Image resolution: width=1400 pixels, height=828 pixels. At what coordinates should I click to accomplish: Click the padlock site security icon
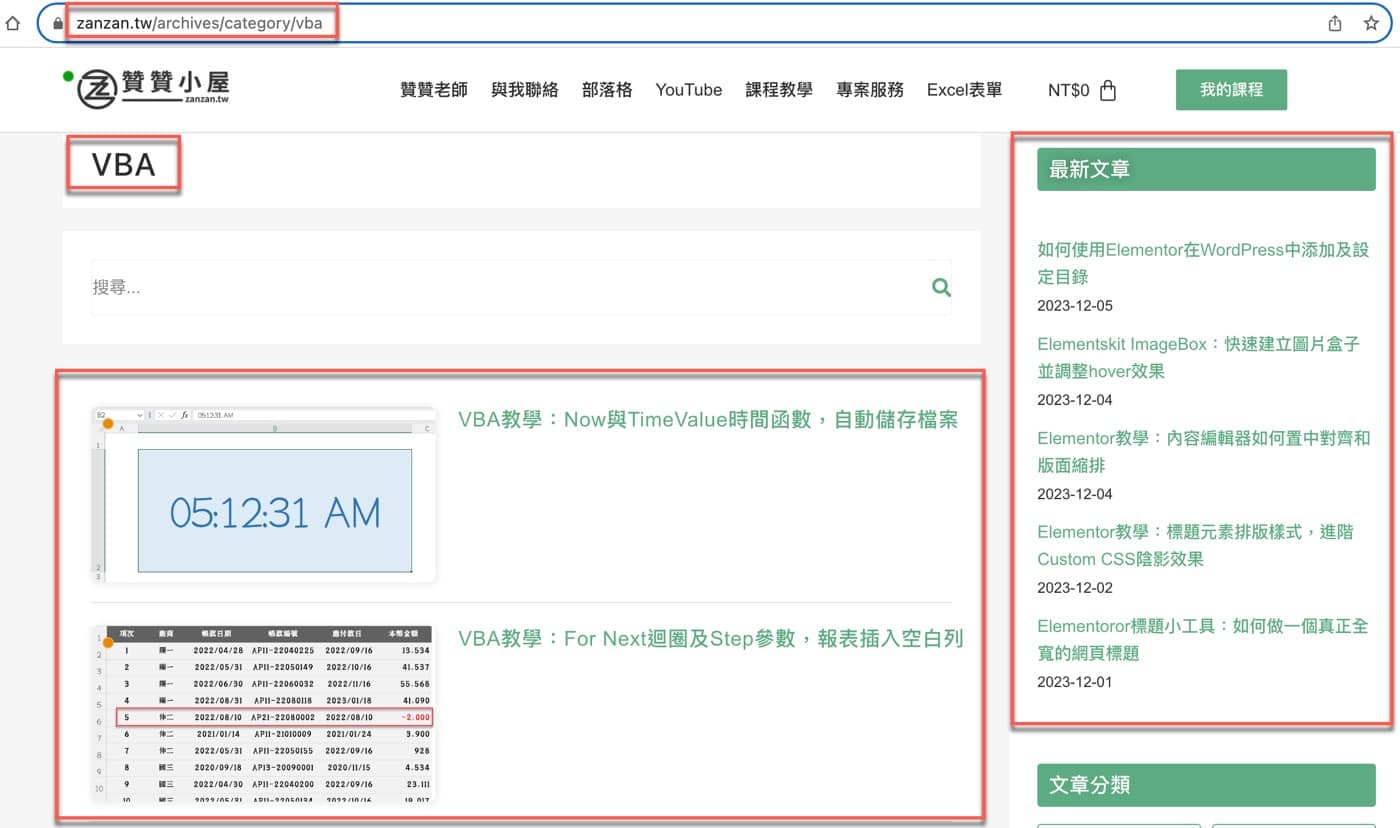pyautogui.click(x=58, y=23)
